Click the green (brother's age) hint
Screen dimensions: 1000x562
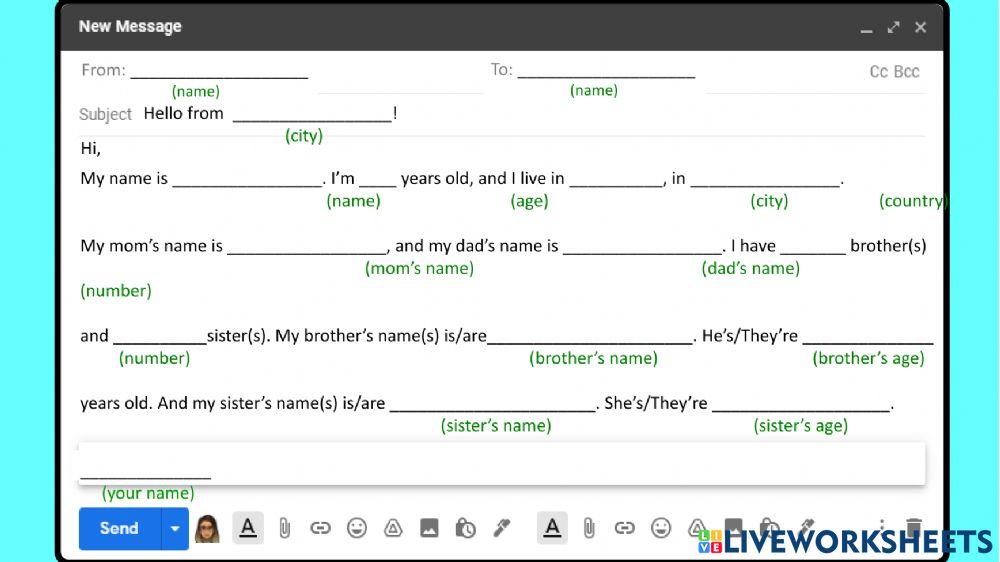(x=869, y=359)
